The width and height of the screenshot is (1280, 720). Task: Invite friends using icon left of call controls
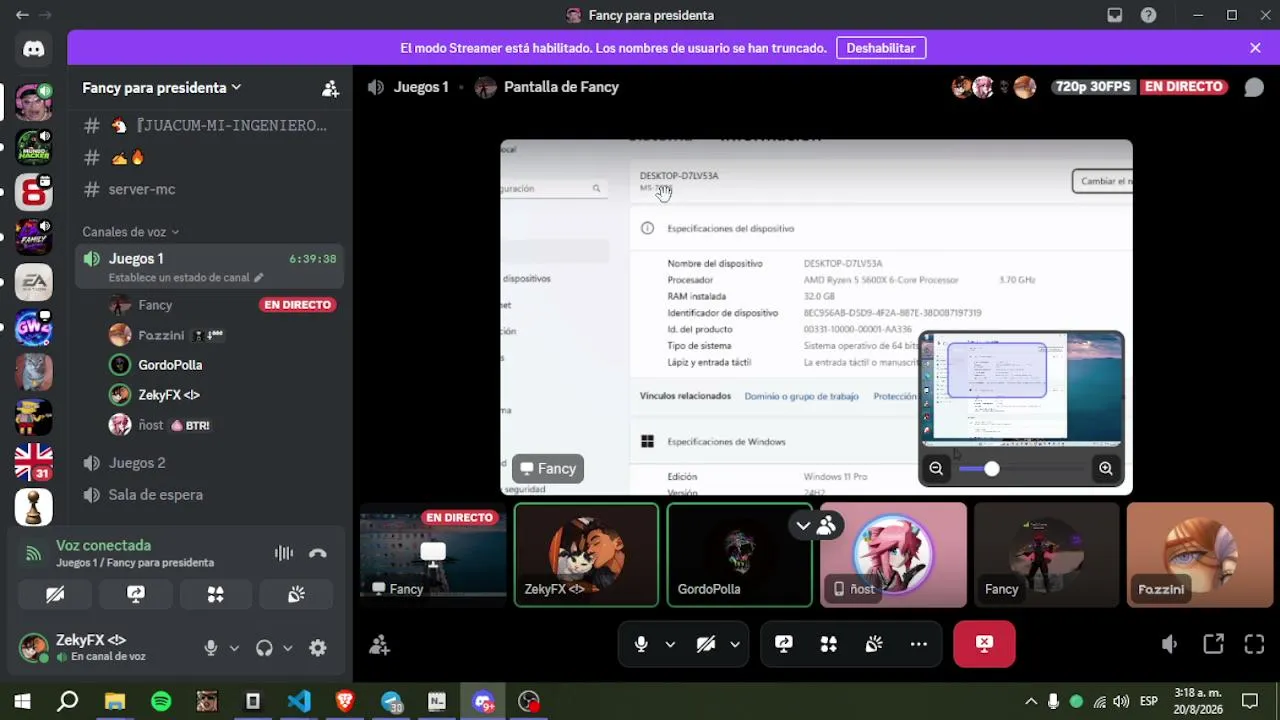click(x=379, y=645)
